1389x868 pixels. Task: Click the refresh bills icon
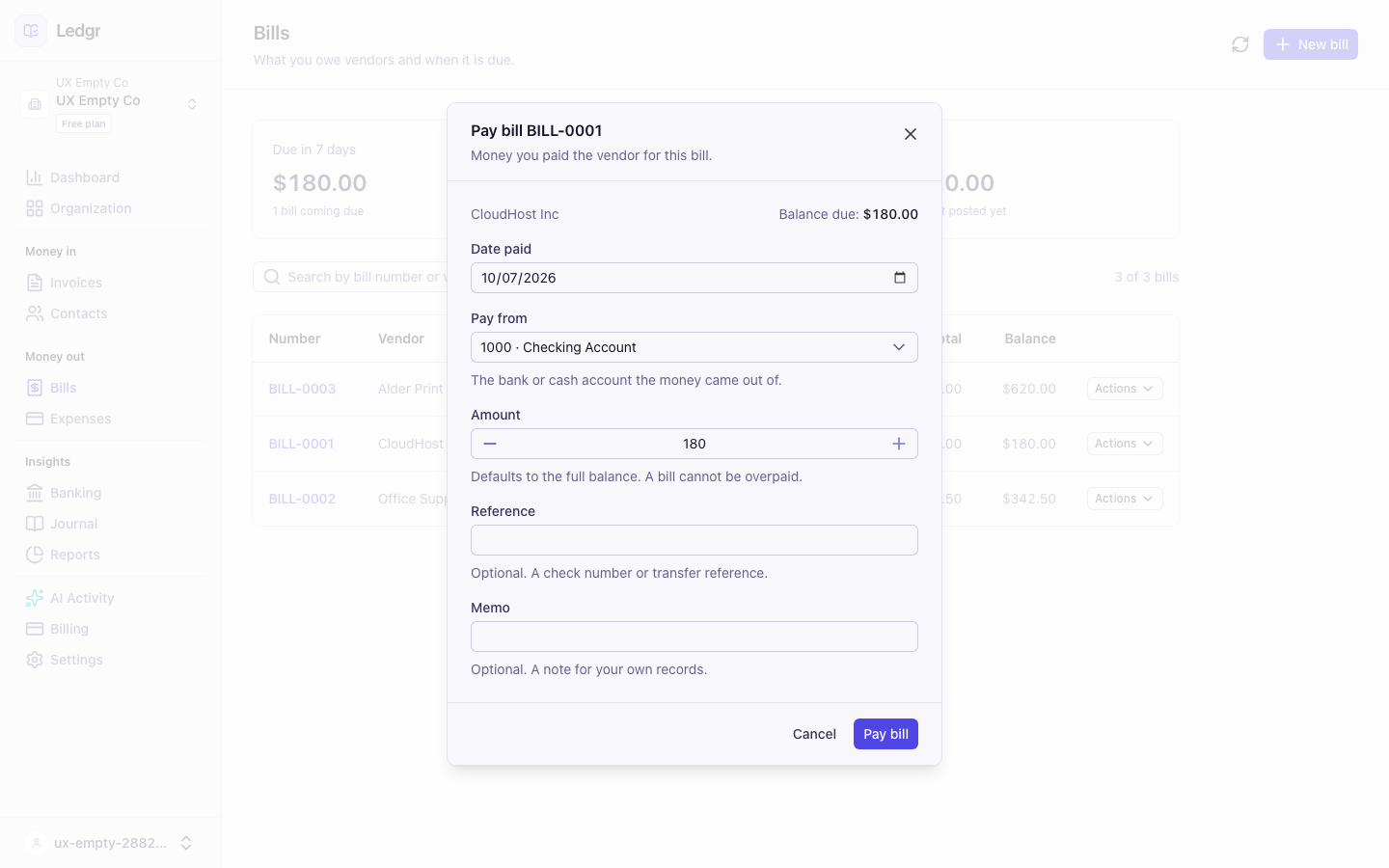tap(1240, 44)
